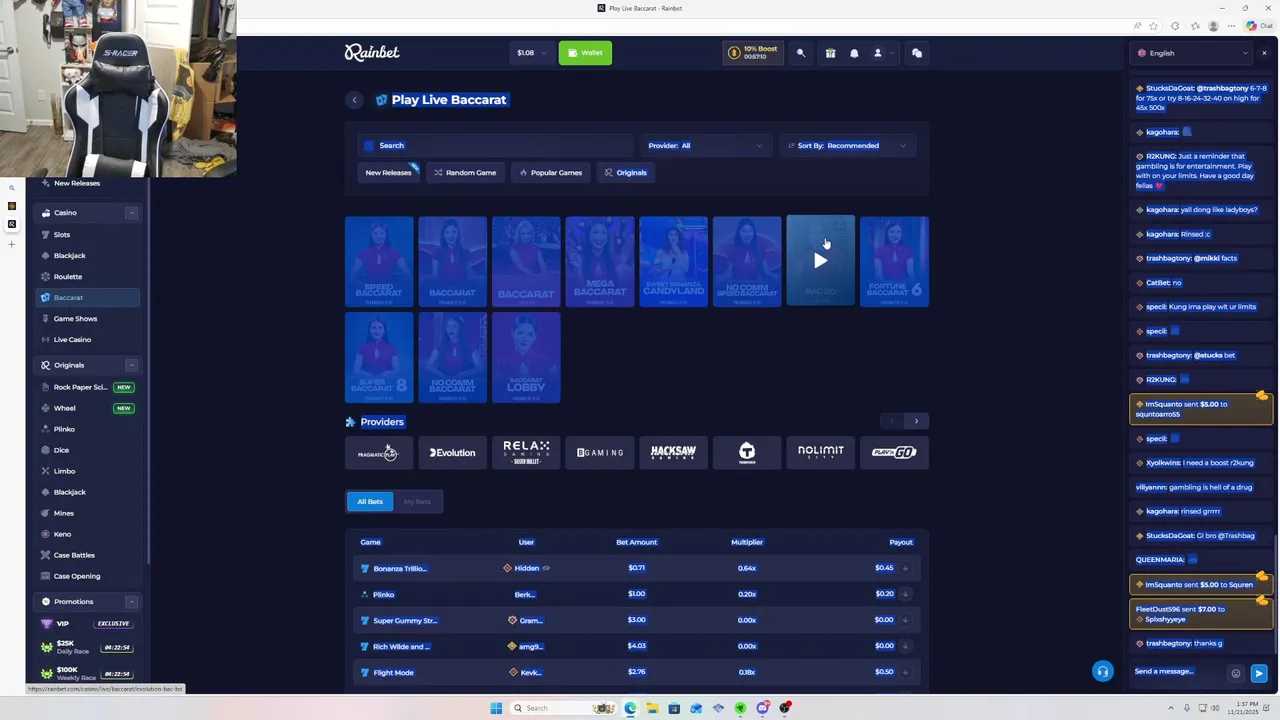Viewport: 1280px width, 720px height.
Task: Collapse the Casino sidebar section
Action: (131, 213)
